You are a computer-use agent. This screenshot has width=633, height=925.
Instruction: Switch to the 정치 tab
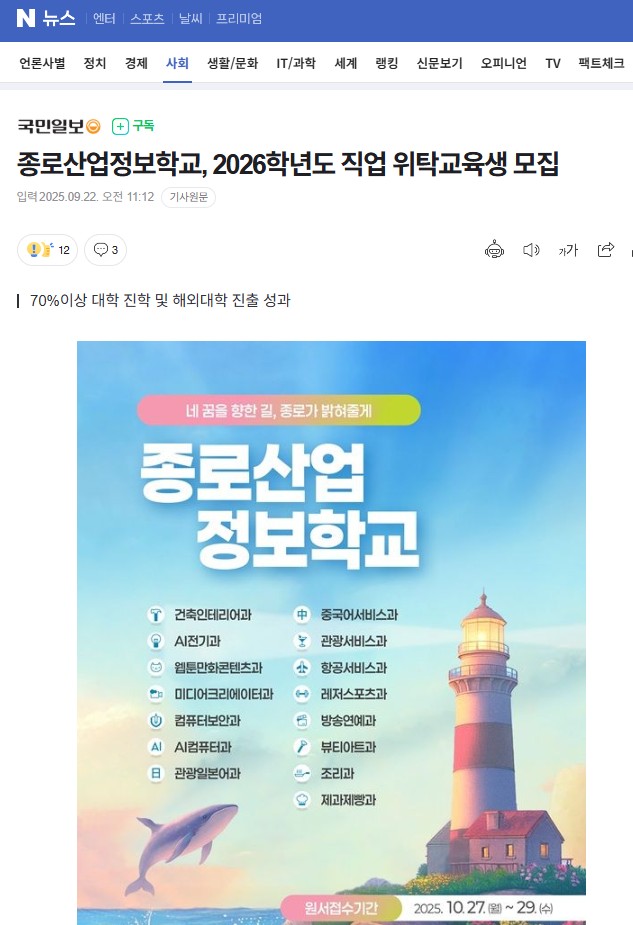pyautogui.click(x=95, y=63)
